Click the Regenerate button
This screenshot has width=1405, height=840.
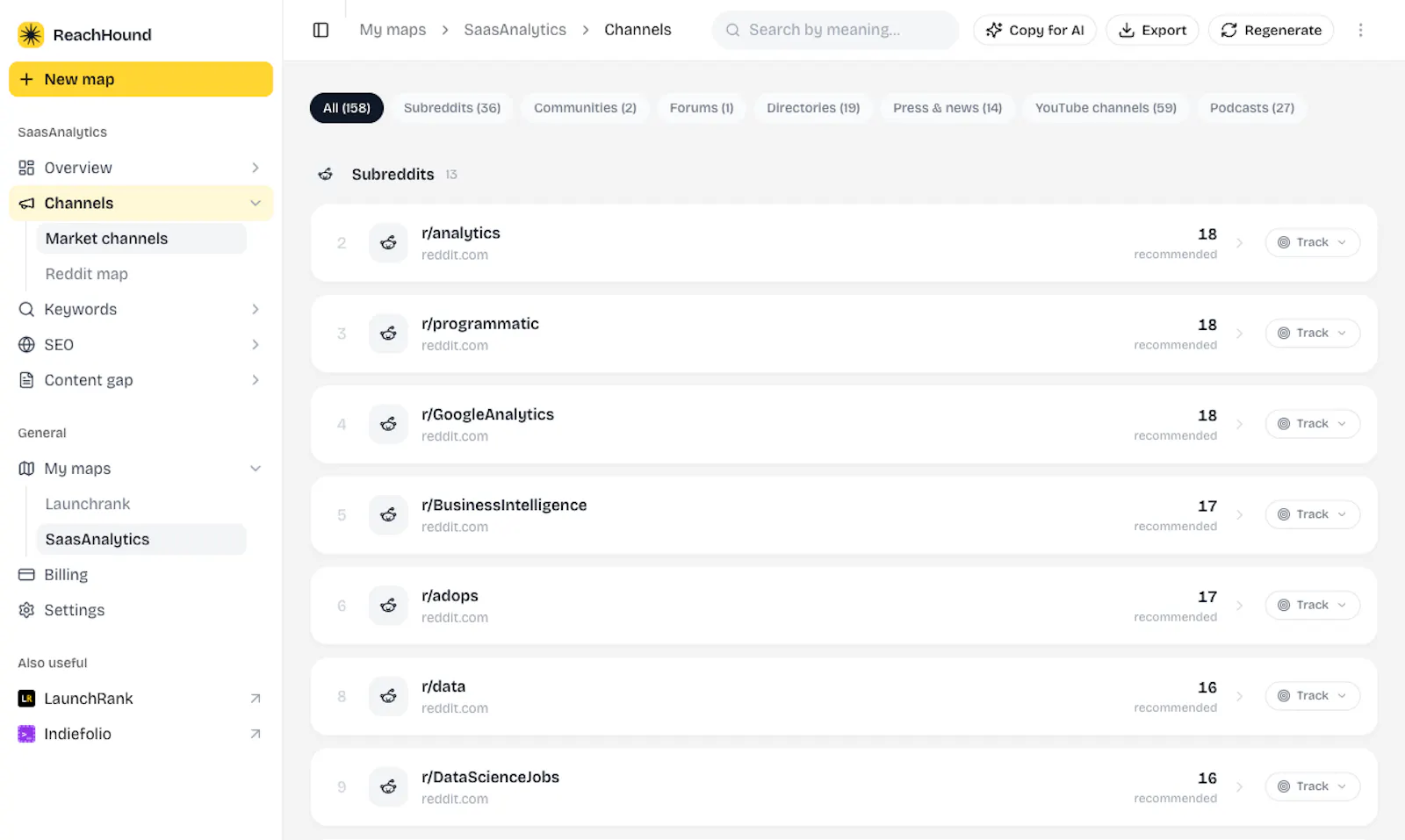(1271, 30)
